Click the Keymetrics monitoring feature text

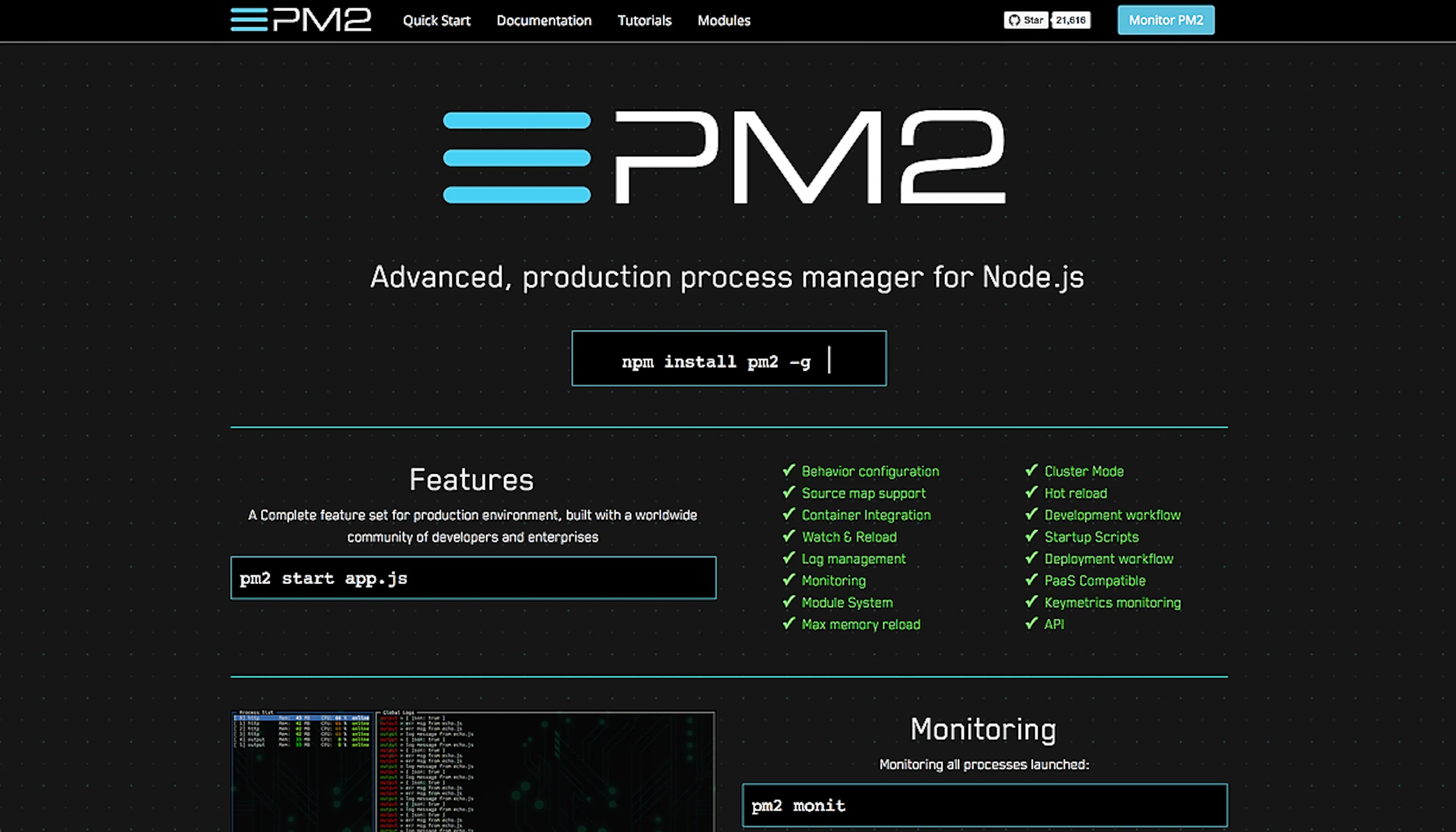(1113, 603)
